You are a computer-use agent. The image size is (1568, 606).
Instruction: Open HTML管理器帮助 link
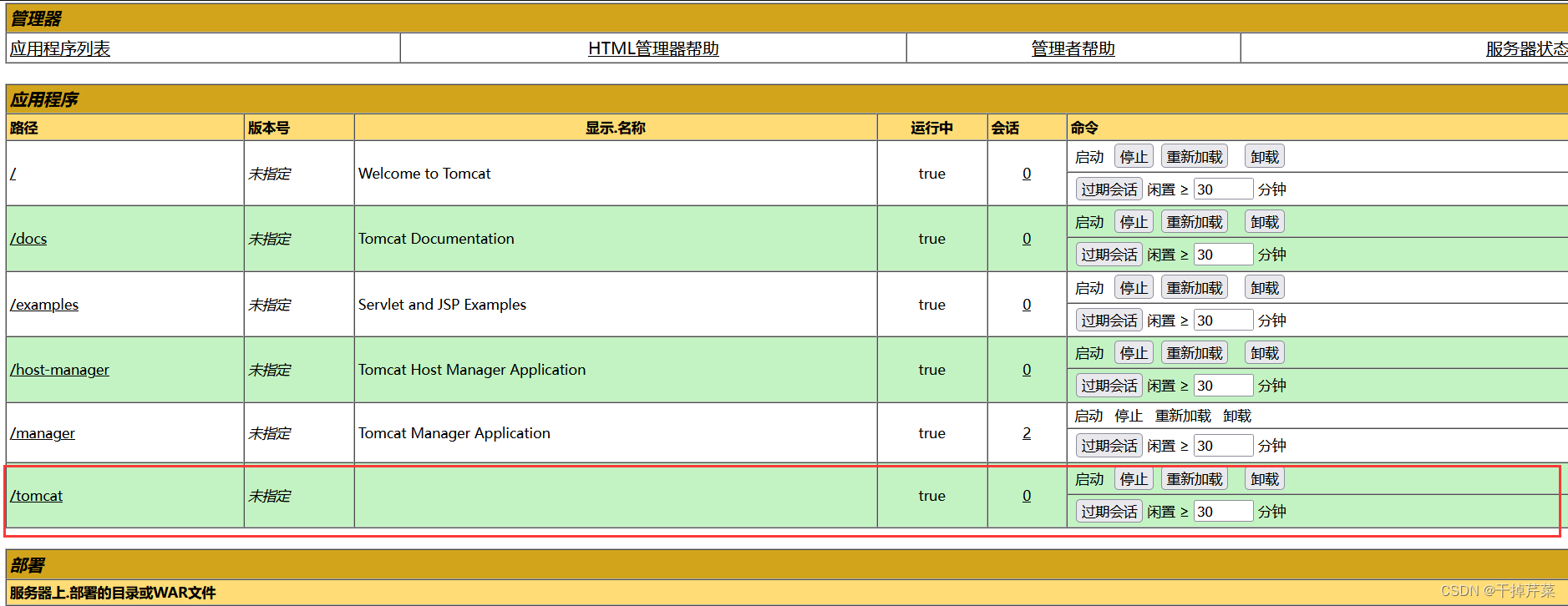coord(653,48)
